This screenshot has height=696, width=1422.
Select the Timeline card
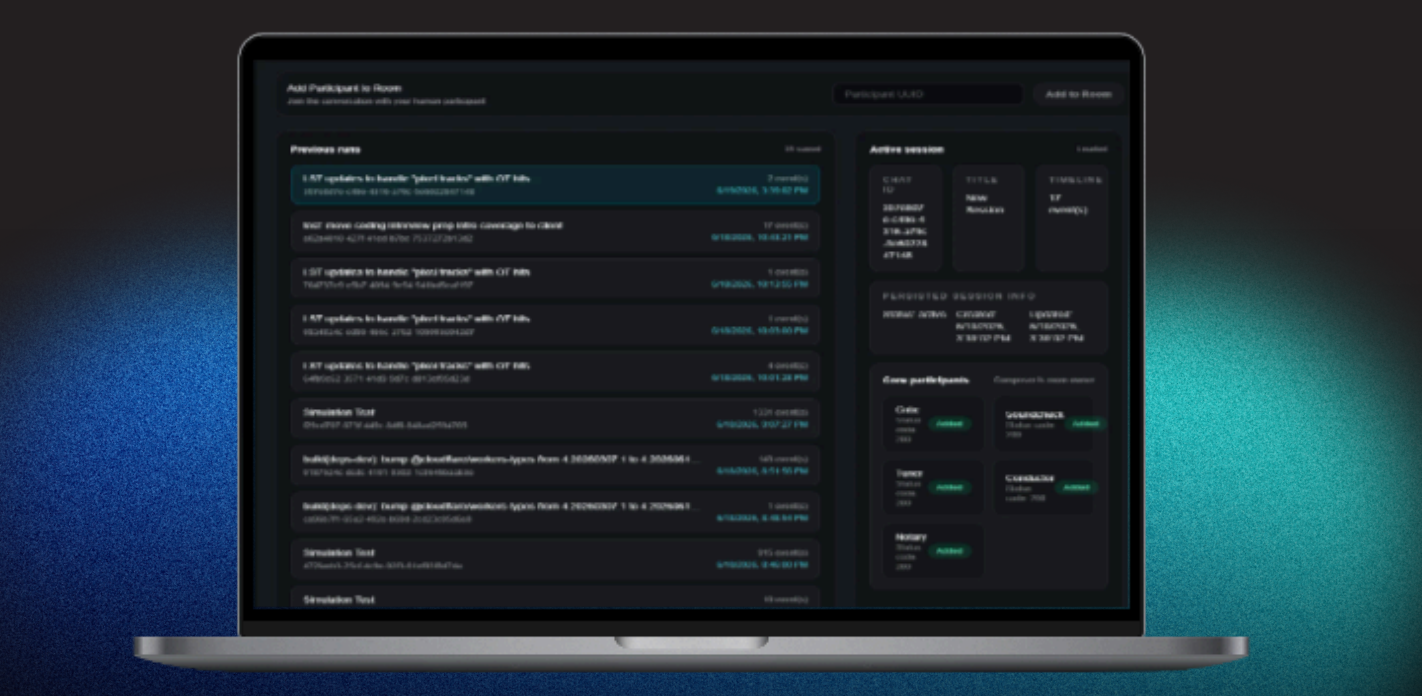[x=1072, y=218]
